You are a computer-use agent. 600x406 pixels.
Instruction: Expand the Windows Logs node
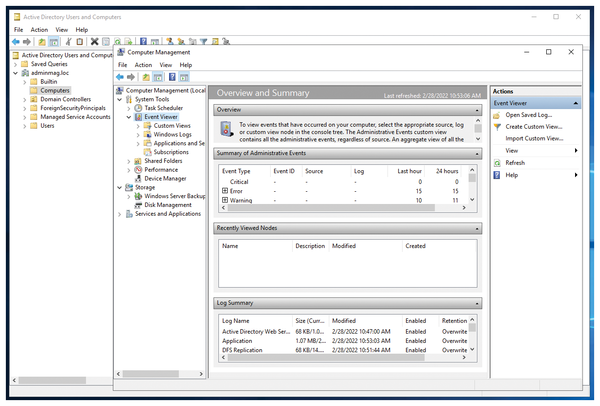pyautogui.click(x=138, y=135)
